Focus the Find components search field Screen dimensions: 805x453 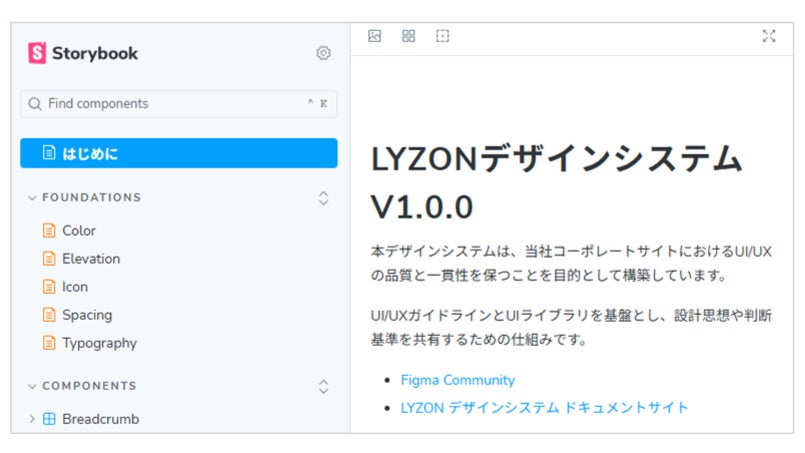[179, 104]
